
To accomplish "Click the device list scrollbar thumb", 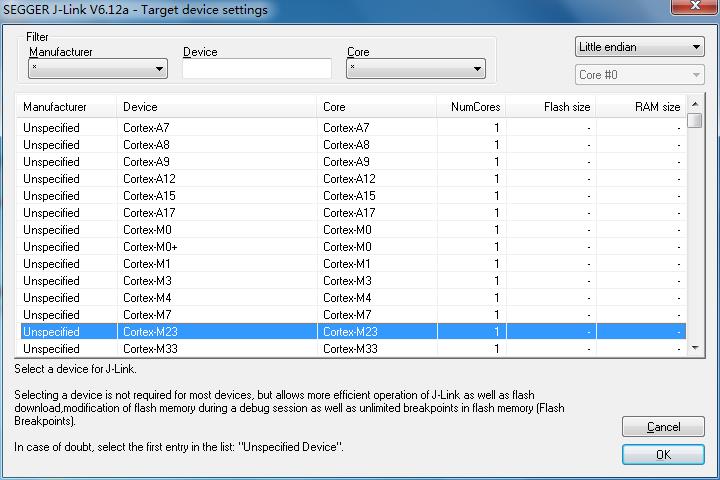I will pyautogui.click(x=695, y=120).
